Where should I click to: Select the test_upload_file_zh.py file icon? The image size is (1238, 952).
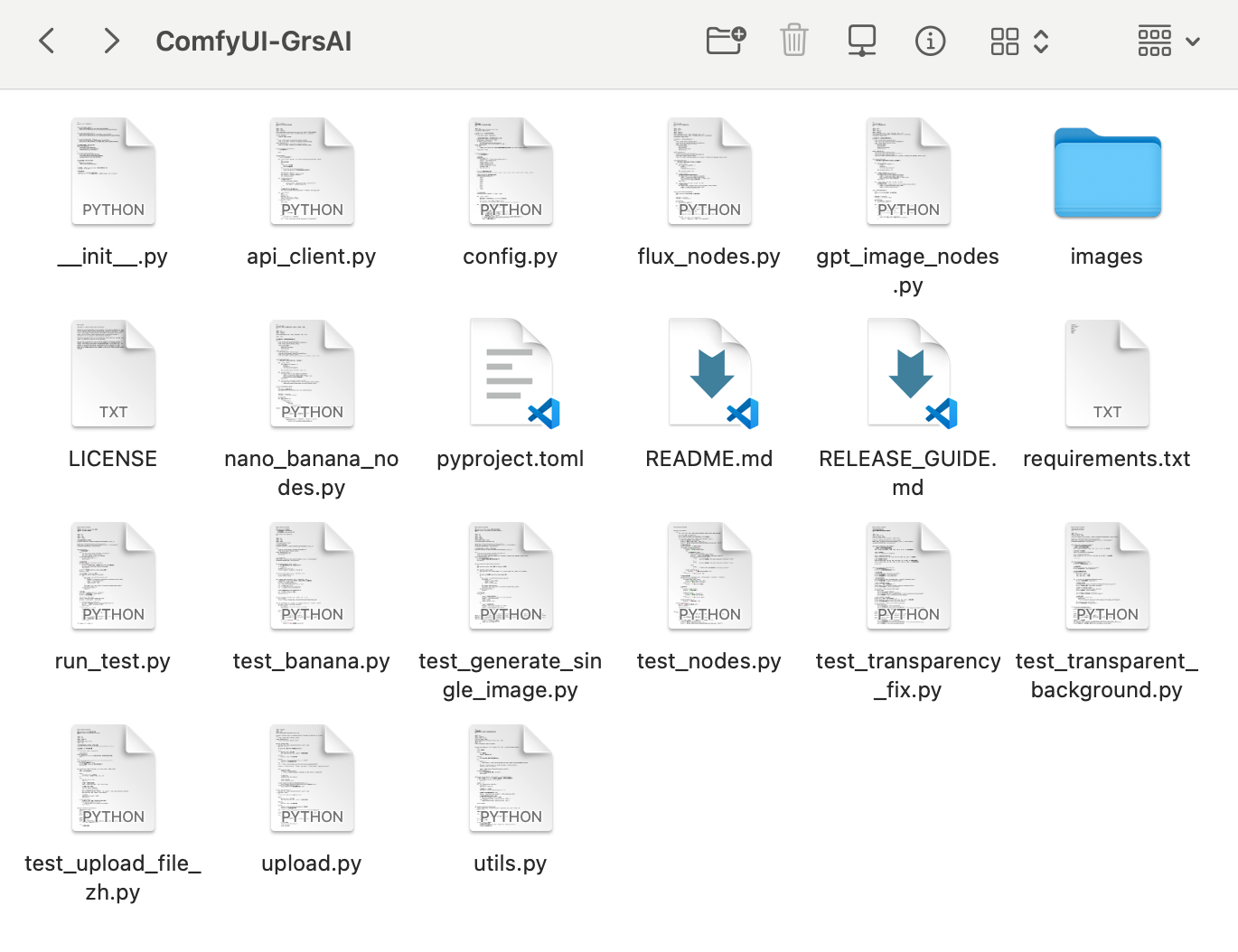pyautogui.click(x=113, y=779)
